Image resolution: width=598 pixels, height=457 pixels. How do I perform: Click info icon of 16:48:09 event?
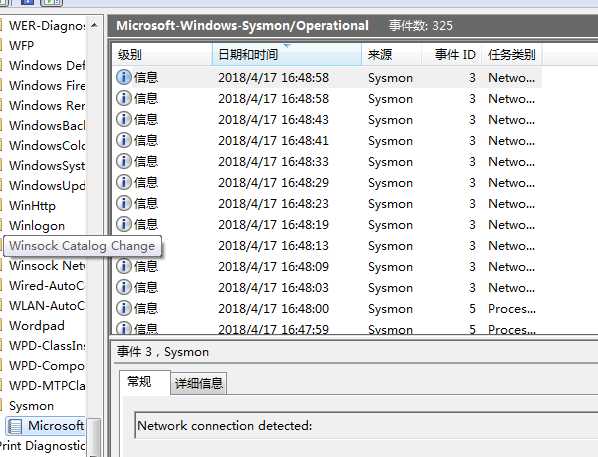pyautogui.click(x=124, y=266)
